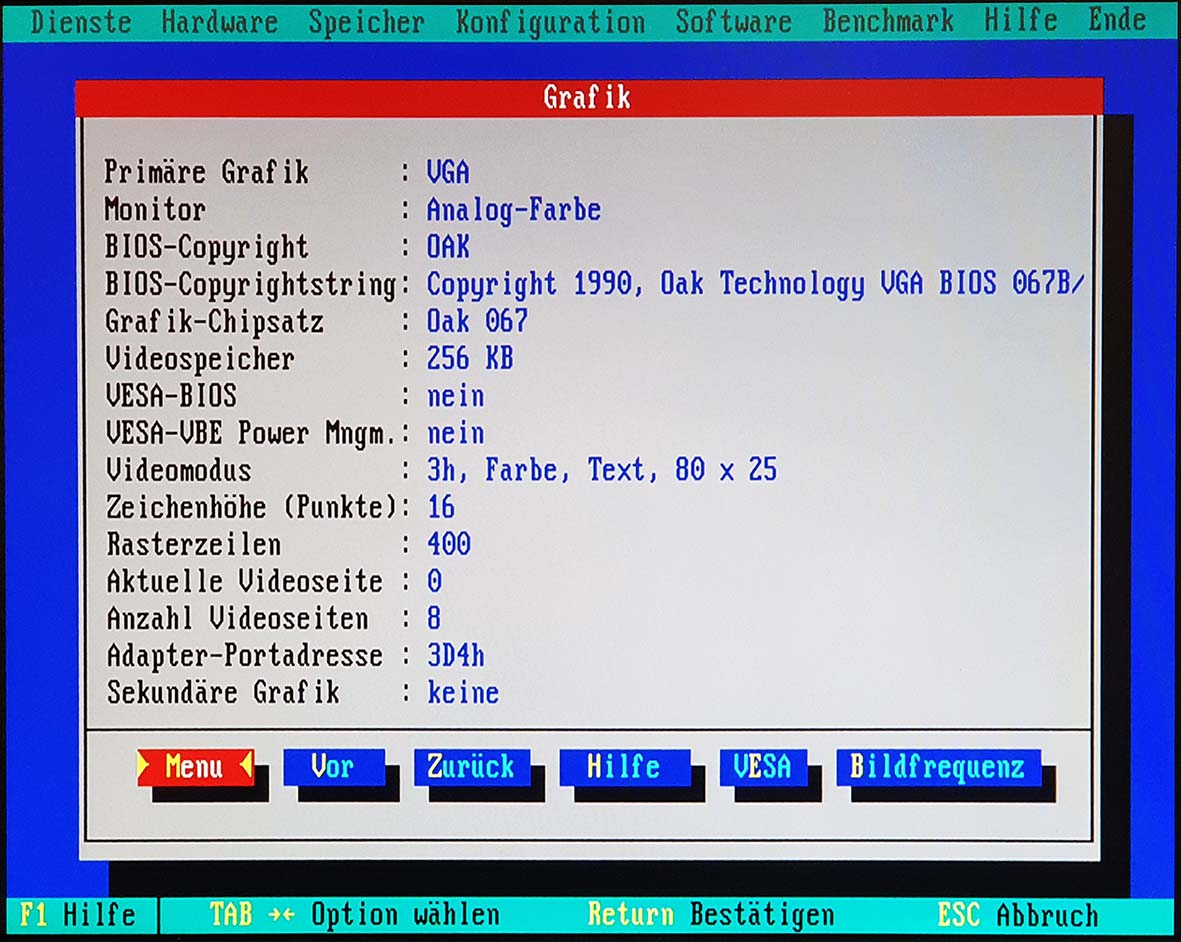Click F1 Hilfe in the status bar

pyautogui.click(x=78, y=915)
